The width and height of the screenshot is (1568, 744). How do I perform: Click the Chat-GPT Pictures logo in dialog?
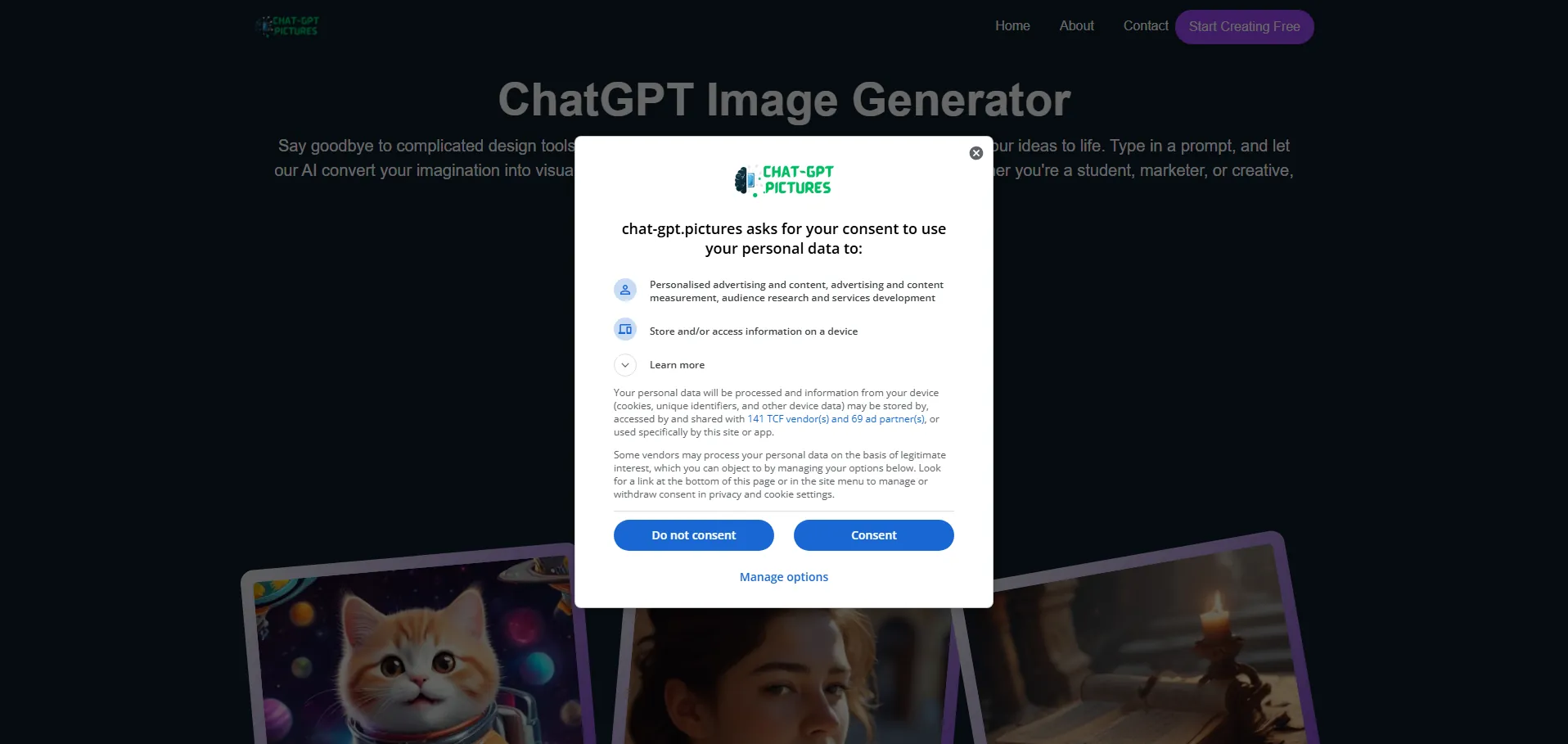tap(783, 180)
